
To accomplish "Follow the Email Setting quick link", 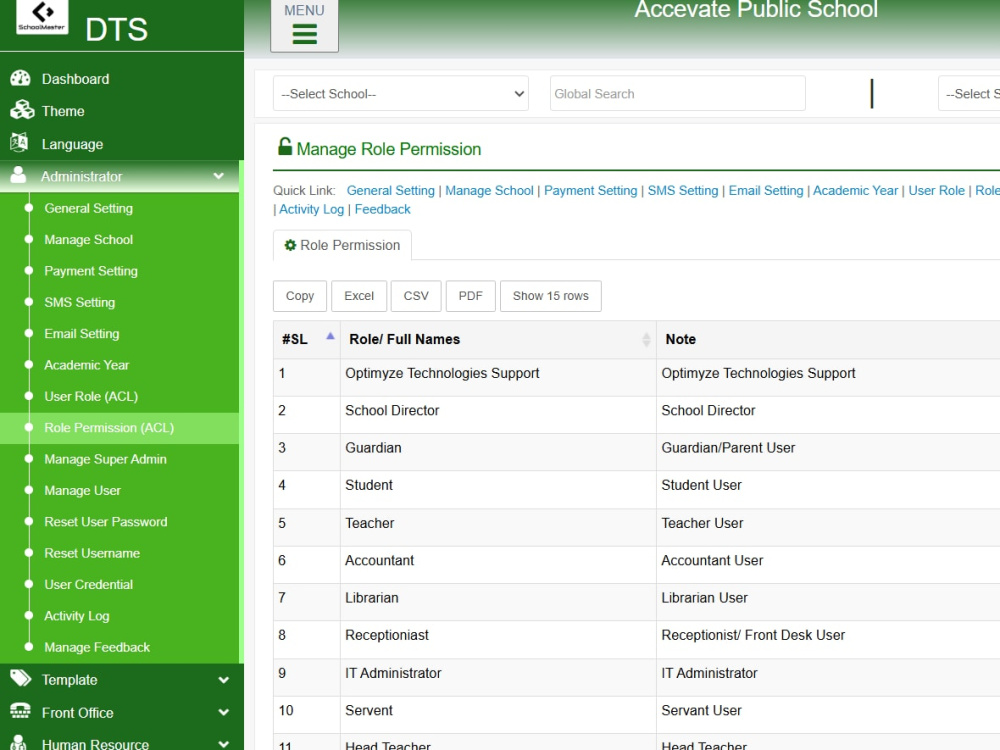I will point(766,191).
